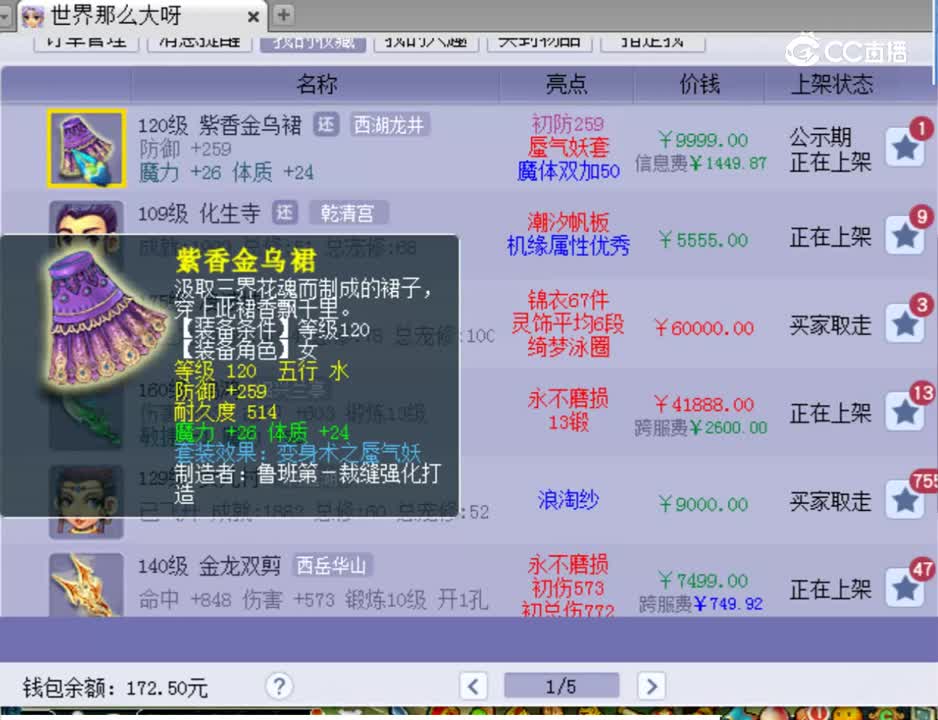Click the price ¥9000.00
938x720 pixels.
tap(703, 504)
